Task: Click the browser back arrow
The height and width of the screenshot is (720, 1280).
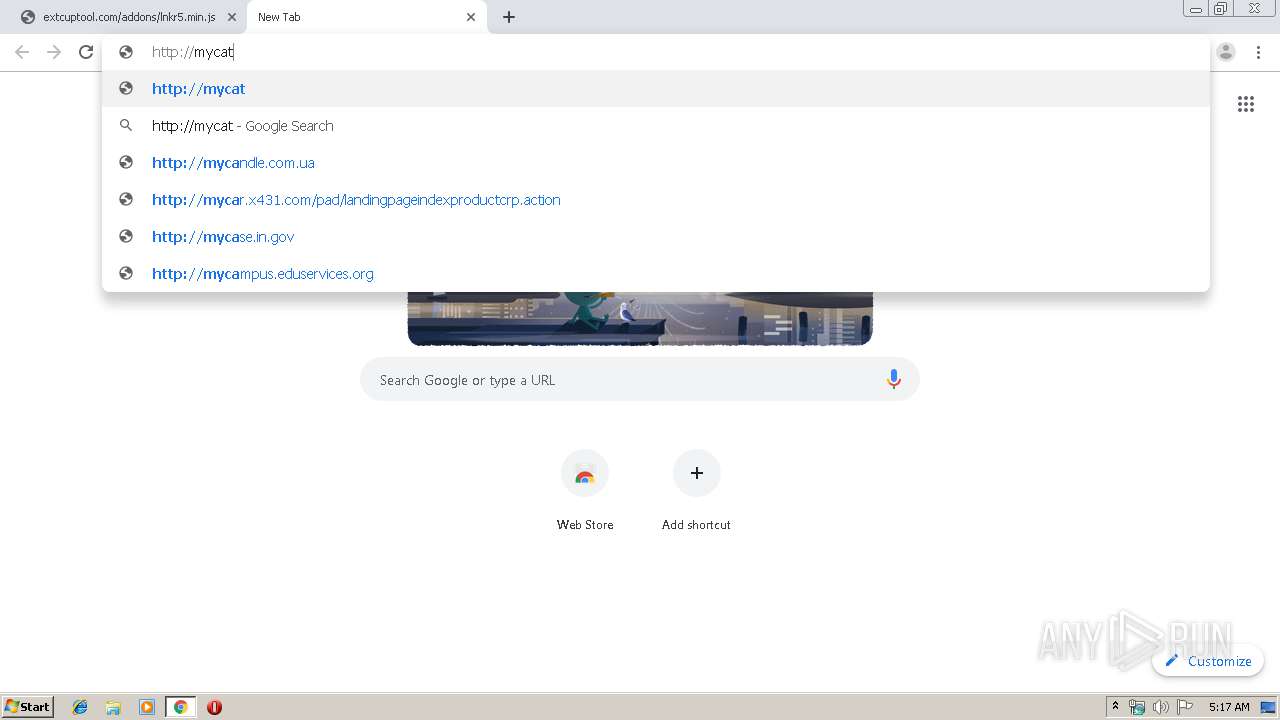Action: pyautogui.click(x=22, y=52)
